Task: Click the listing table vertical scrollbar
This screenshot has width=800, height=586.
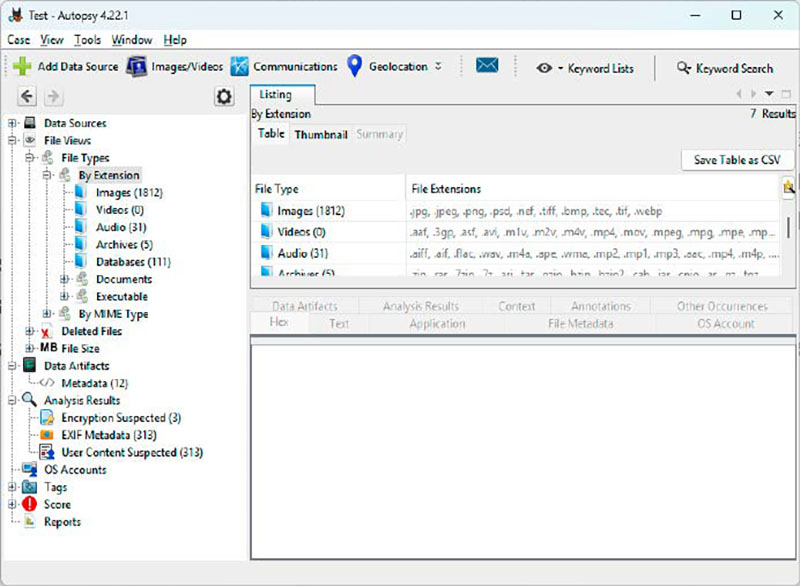Action: pyautogui.click(x=788, y=227)
